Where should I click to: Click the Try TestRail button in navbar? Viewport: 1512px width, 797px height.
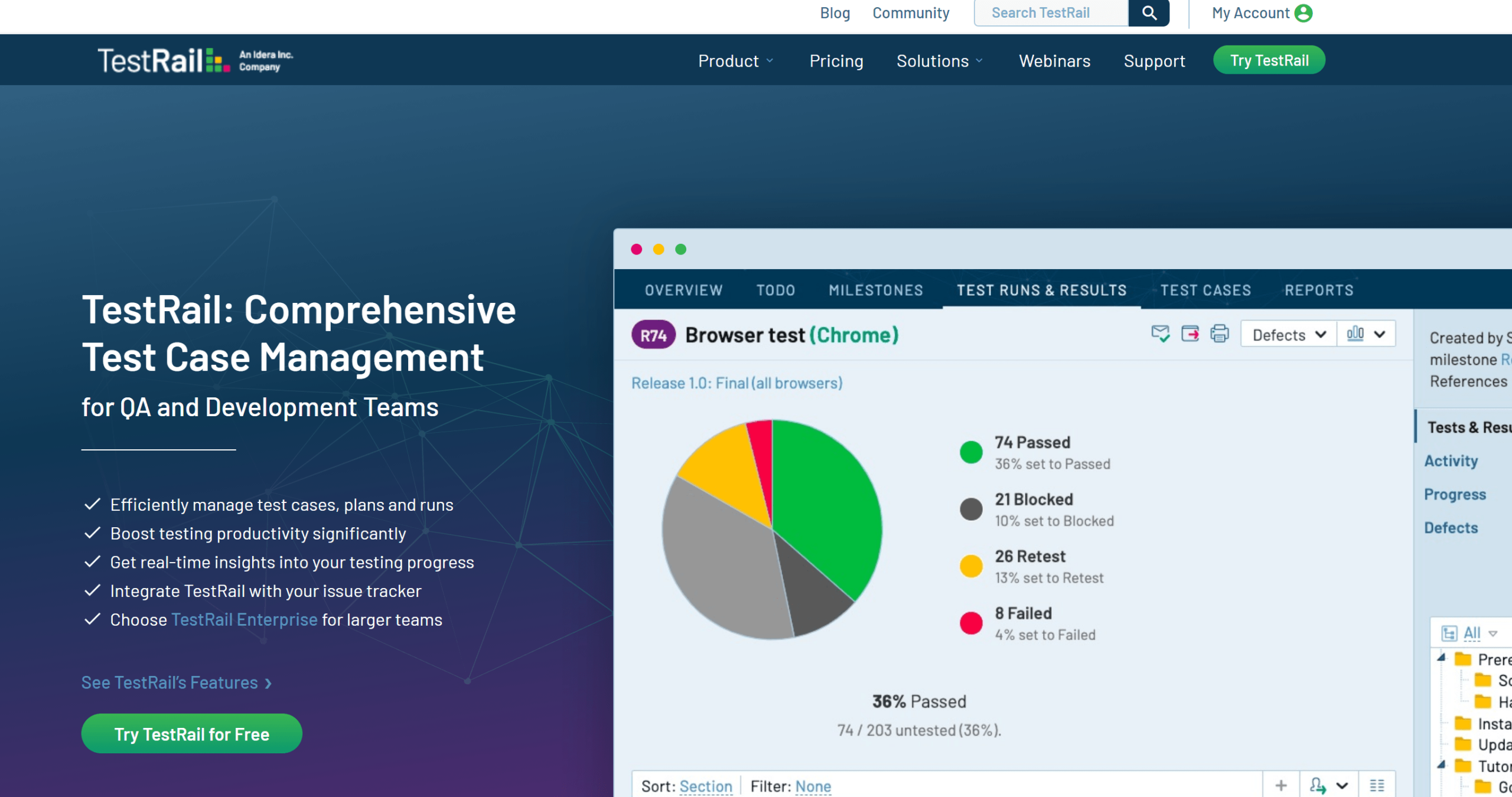coord(1269,60)
